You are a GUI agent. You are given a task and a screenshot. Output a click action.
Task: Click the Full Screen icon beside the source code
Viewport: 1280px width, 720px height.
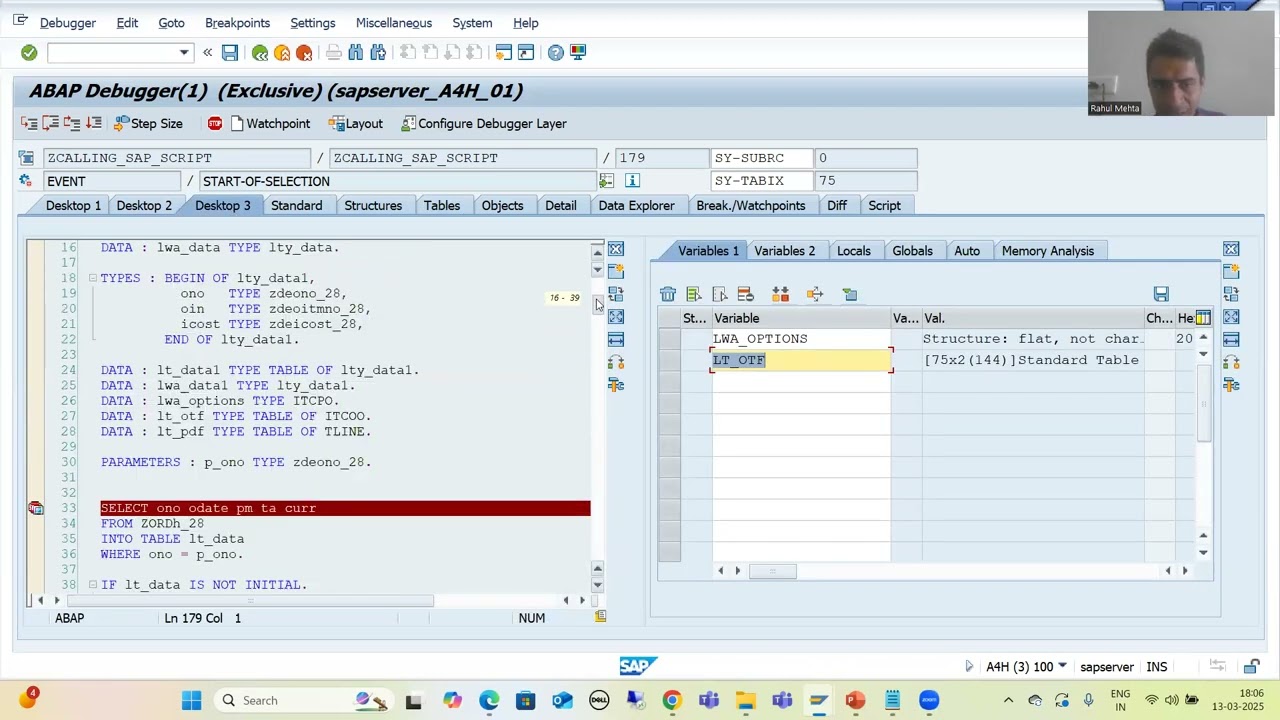click(616, 317)
